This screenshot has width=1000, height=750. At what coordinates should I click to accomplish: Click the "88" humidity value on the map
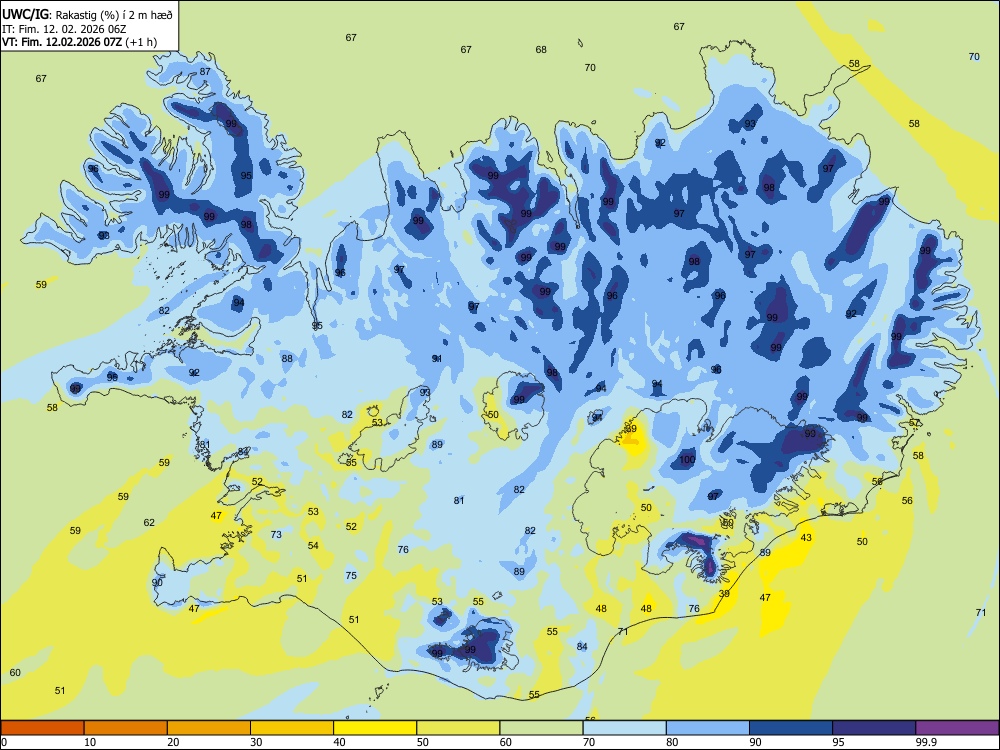point(287,358)
